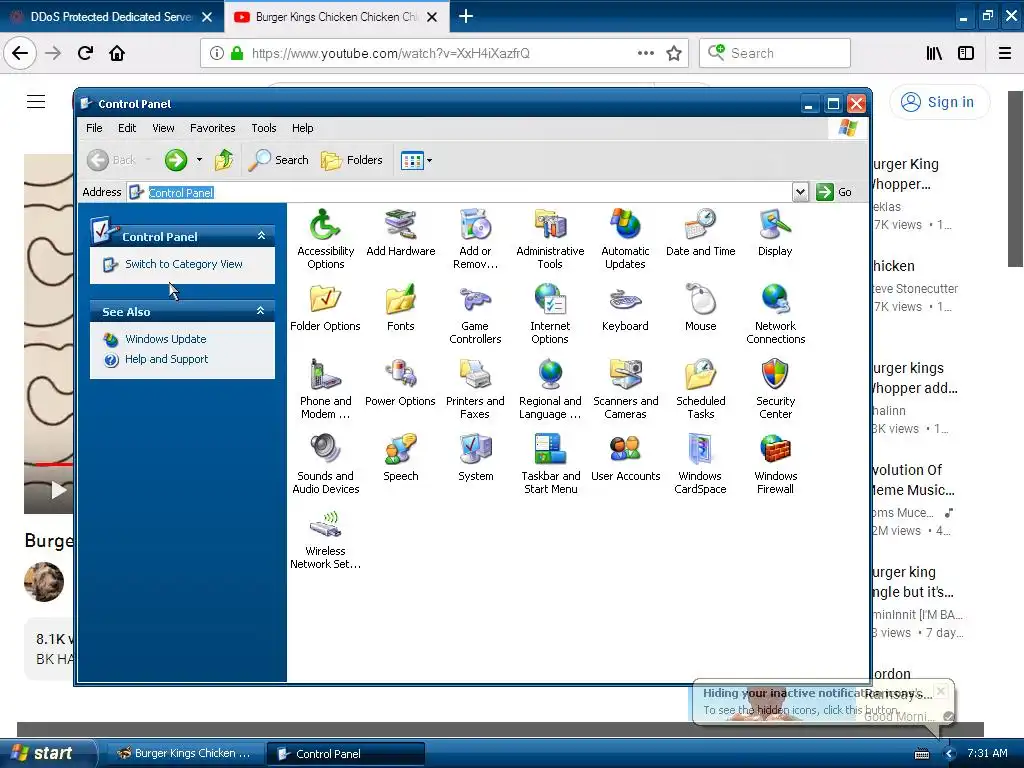Screen dimensions: 1024x768
Task: Bookmark this page with the star icon
Action: 674,53
